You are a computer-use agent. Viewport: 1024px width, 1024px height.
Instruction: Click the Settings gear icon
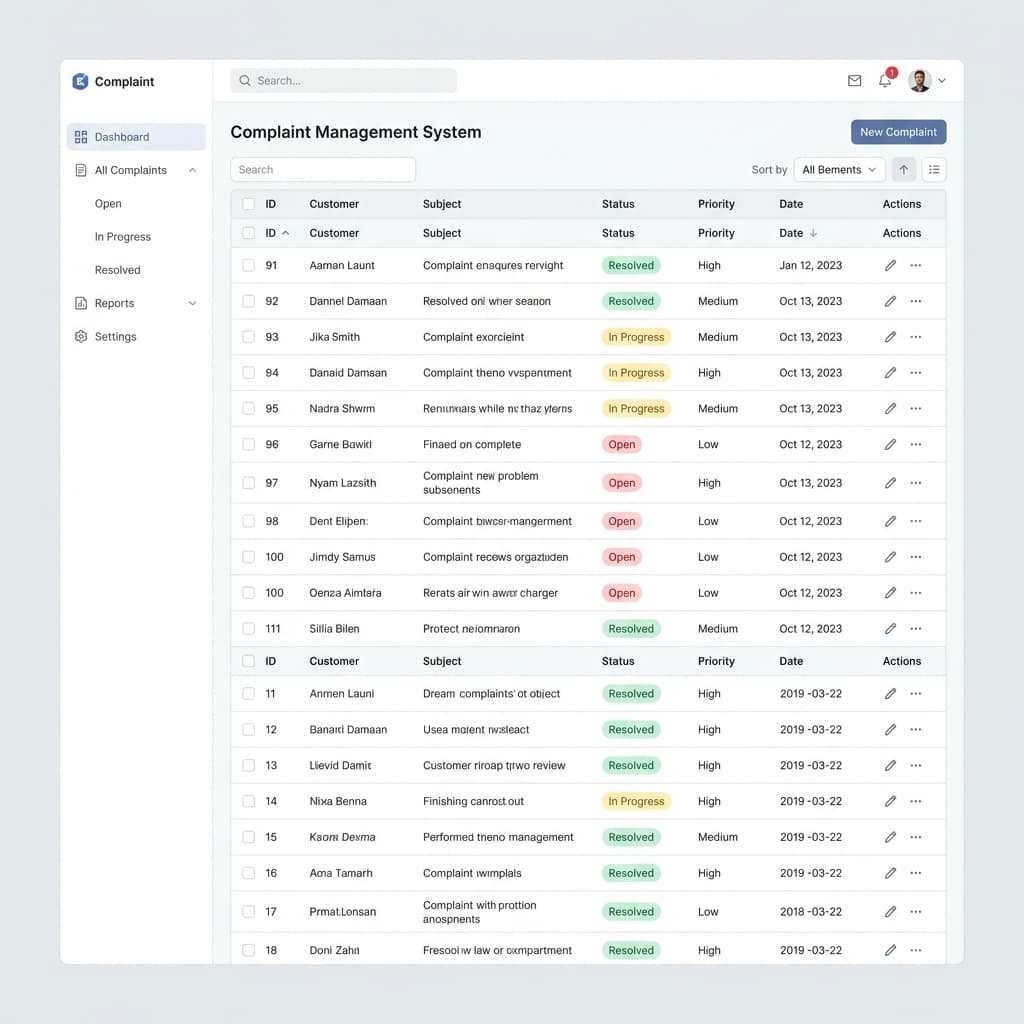click(x=81, y=337)
